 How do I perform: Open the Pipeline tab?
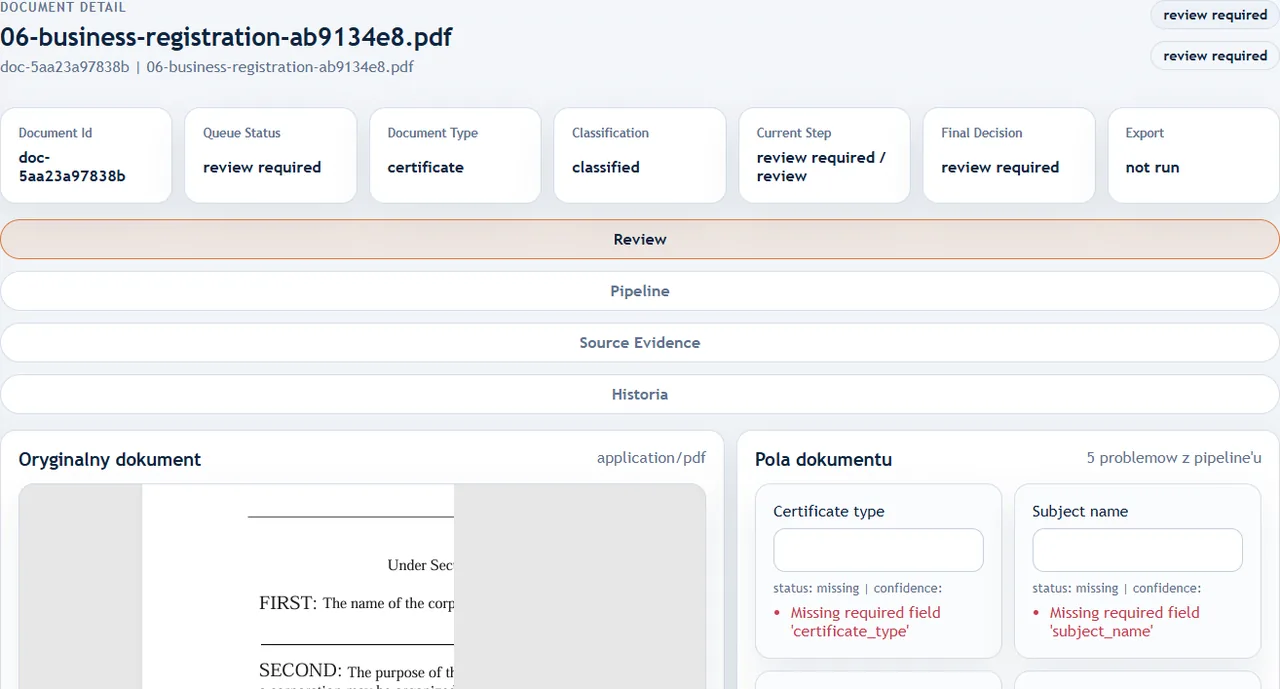(x=640, y=291)
